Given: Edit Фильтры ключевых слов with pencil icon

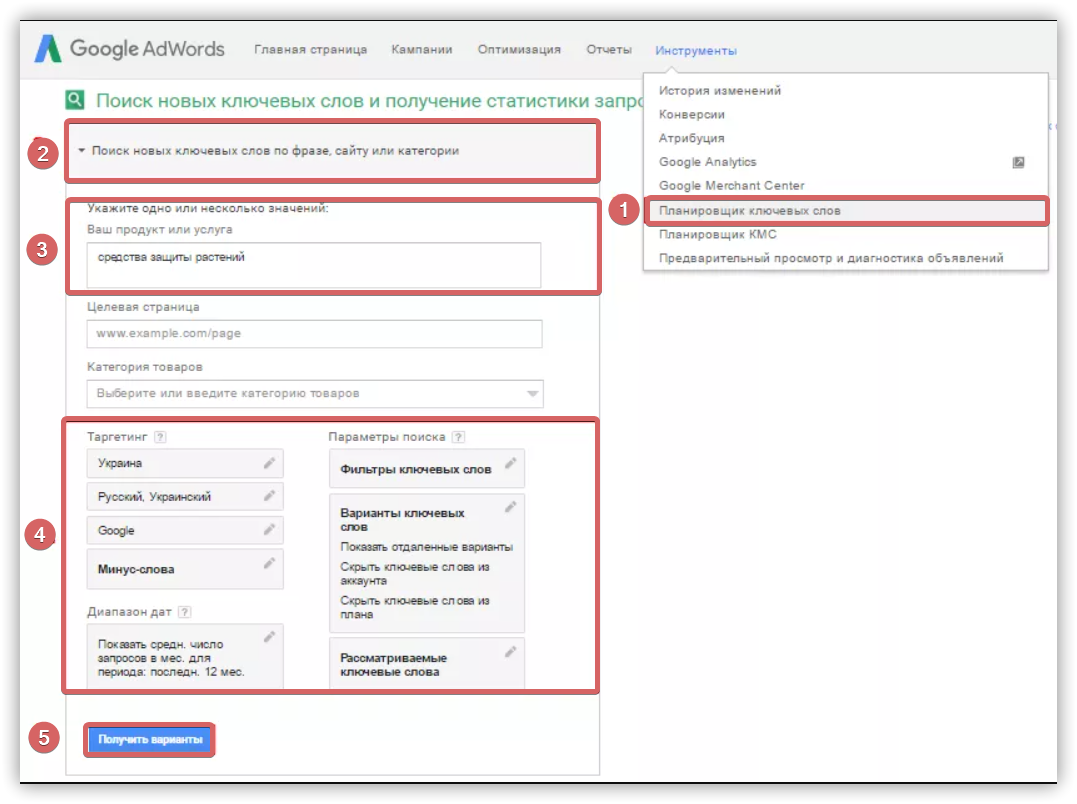Looking at the screenshot, I should [x=510, y=463].
